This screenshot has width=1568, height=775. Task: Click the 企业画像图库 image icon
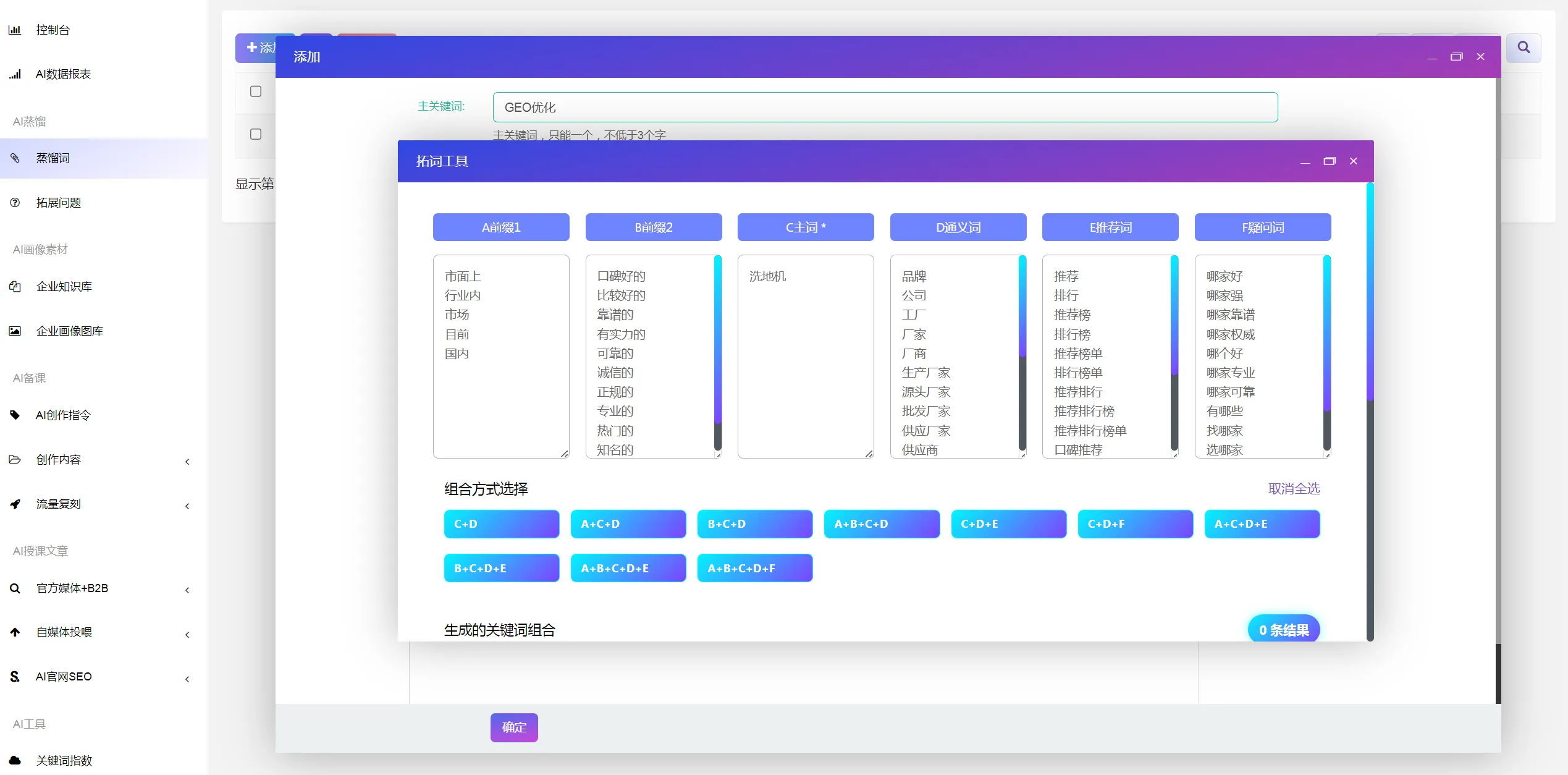tap(15, 331)
